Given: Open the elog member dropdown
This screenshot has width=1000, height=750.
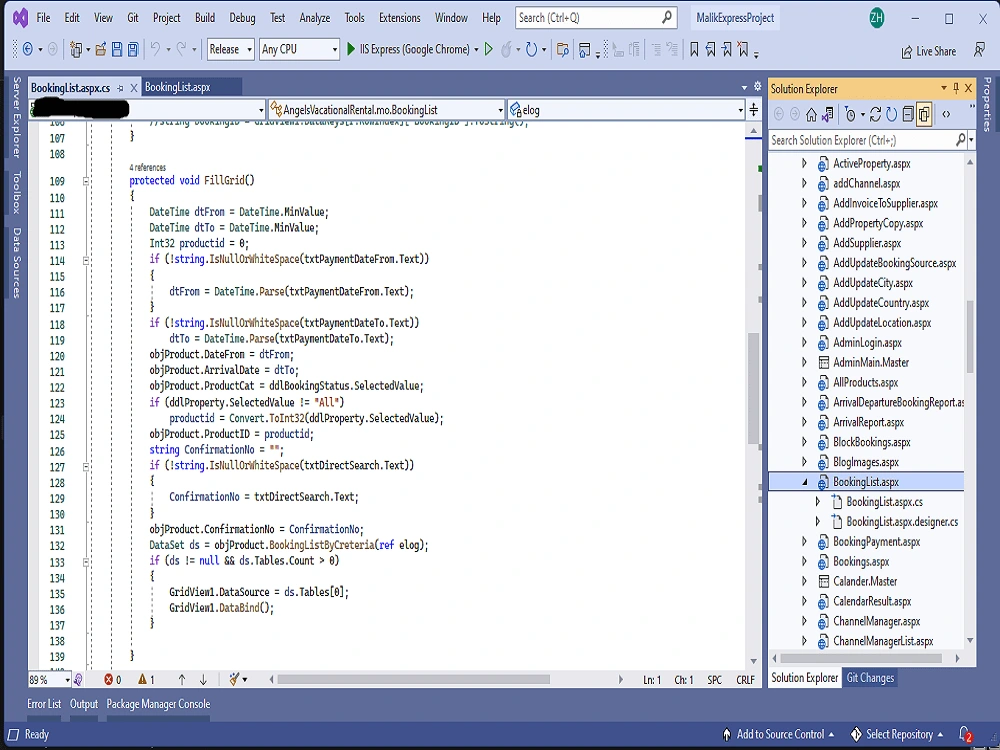Looking at the screenshot, I should [x=626, y=110].
